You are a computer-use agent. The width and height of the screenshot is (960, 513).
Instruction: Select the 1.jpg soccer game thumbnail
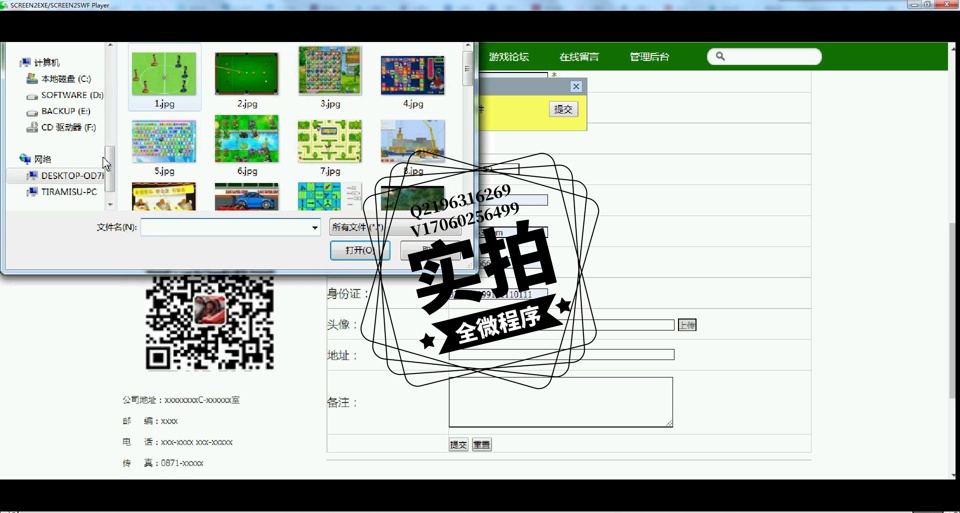pos(164,75)
